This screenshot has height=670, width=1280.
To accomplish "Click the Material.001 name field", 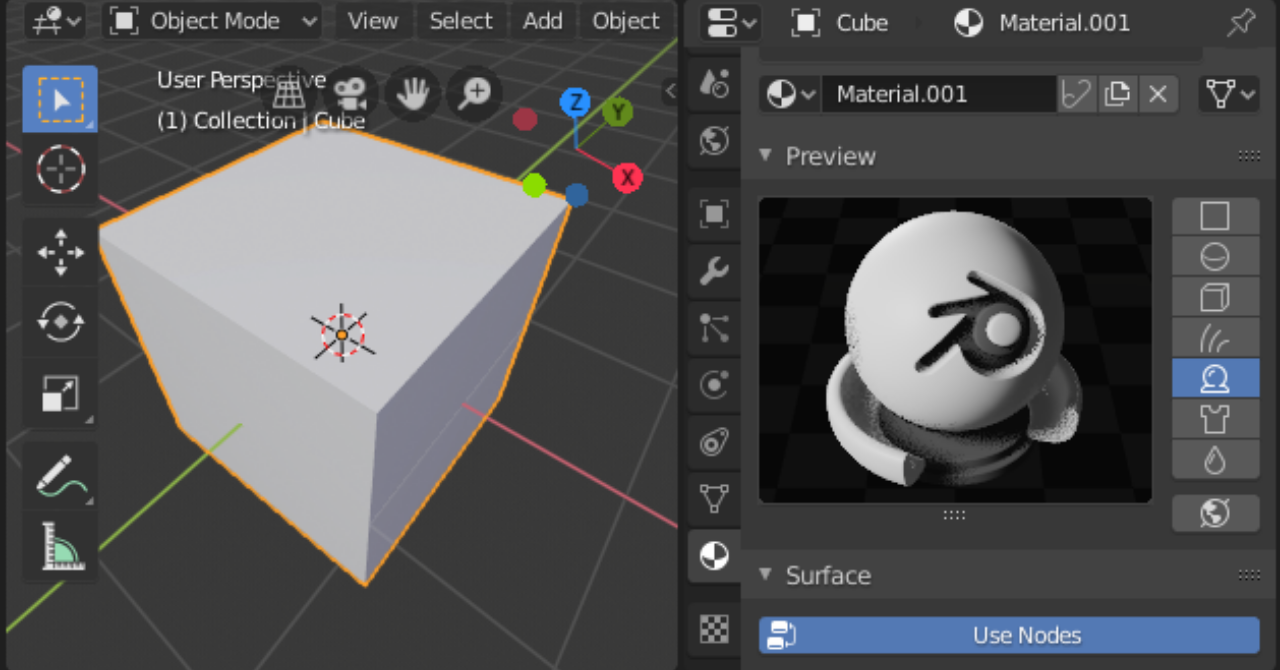I will pos(939,95).
